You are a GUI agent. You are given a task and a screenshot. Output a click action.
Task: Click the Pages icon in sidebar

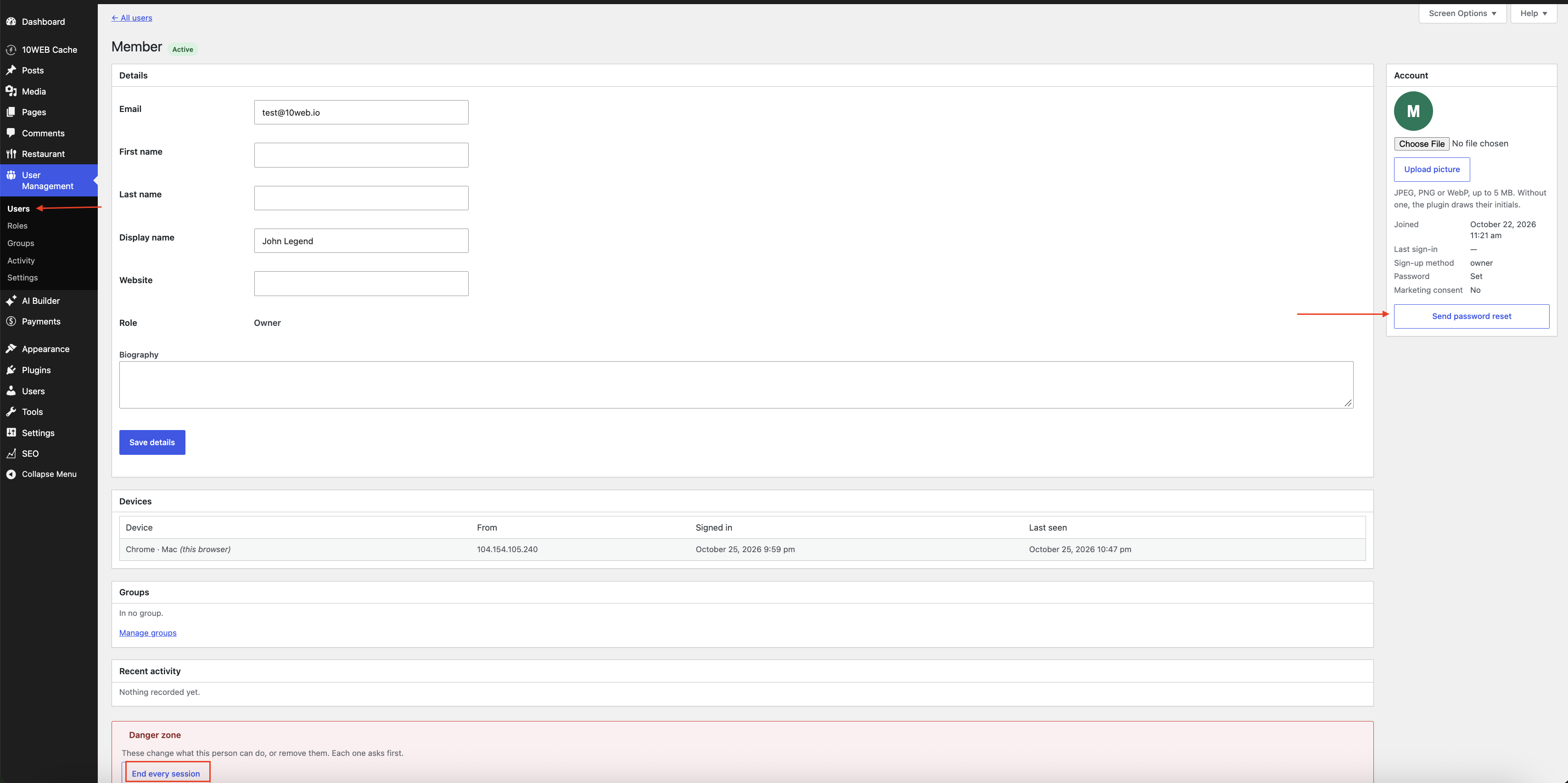click(x=11, y=112)
